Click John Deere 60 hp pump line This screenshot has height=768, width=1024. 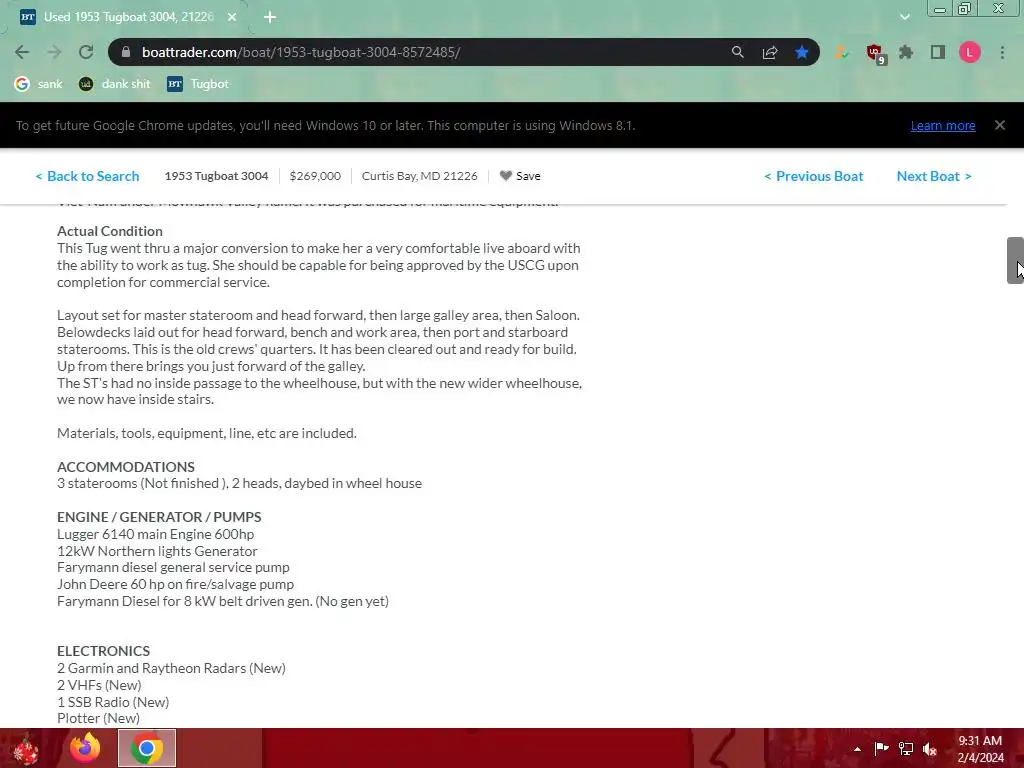175,584
